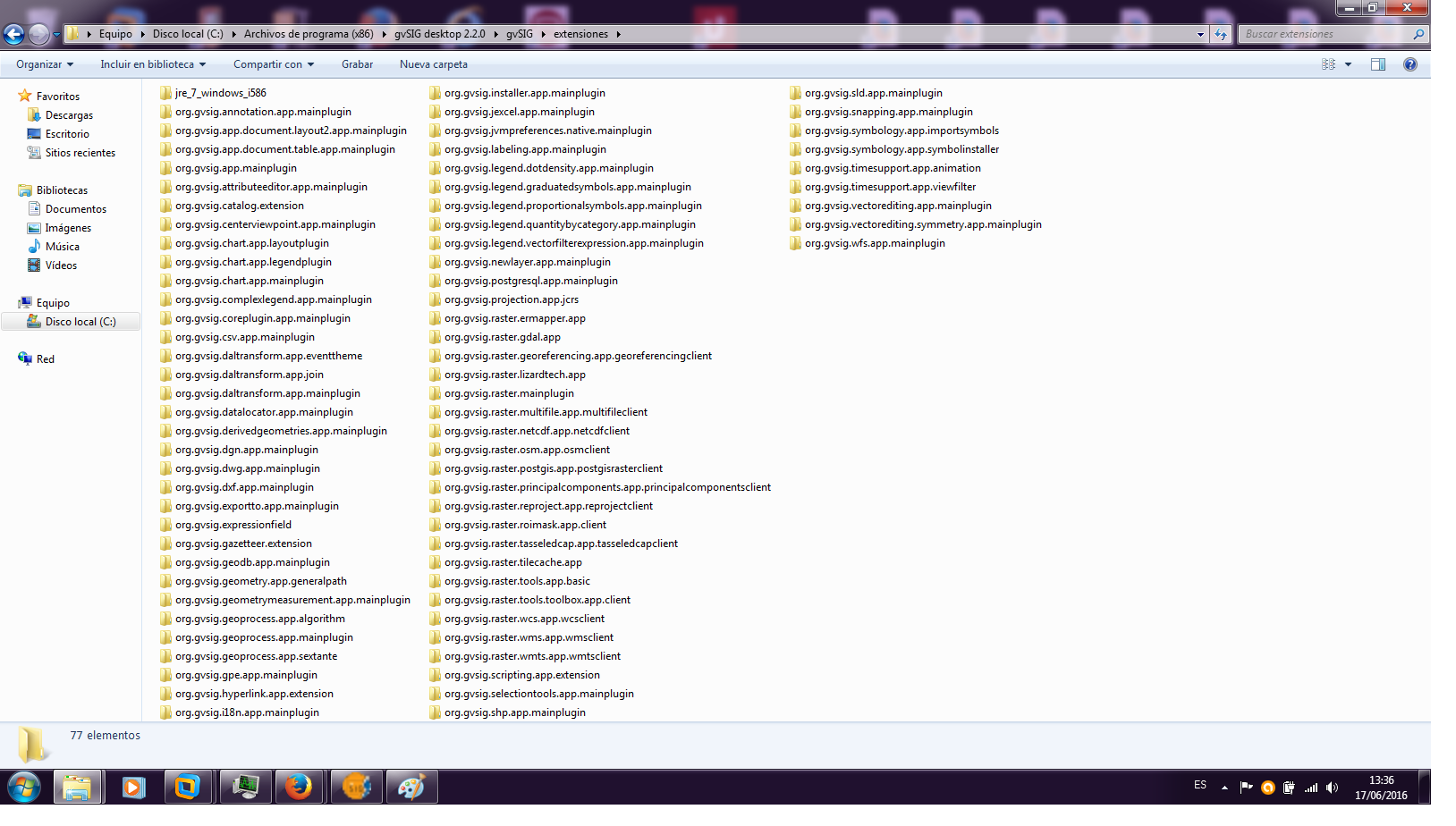Click org.gvsig.snapping.app.mainplugin folder name
The width and height of the screenshot is (1456, 826).
click(x=889, y=112)
